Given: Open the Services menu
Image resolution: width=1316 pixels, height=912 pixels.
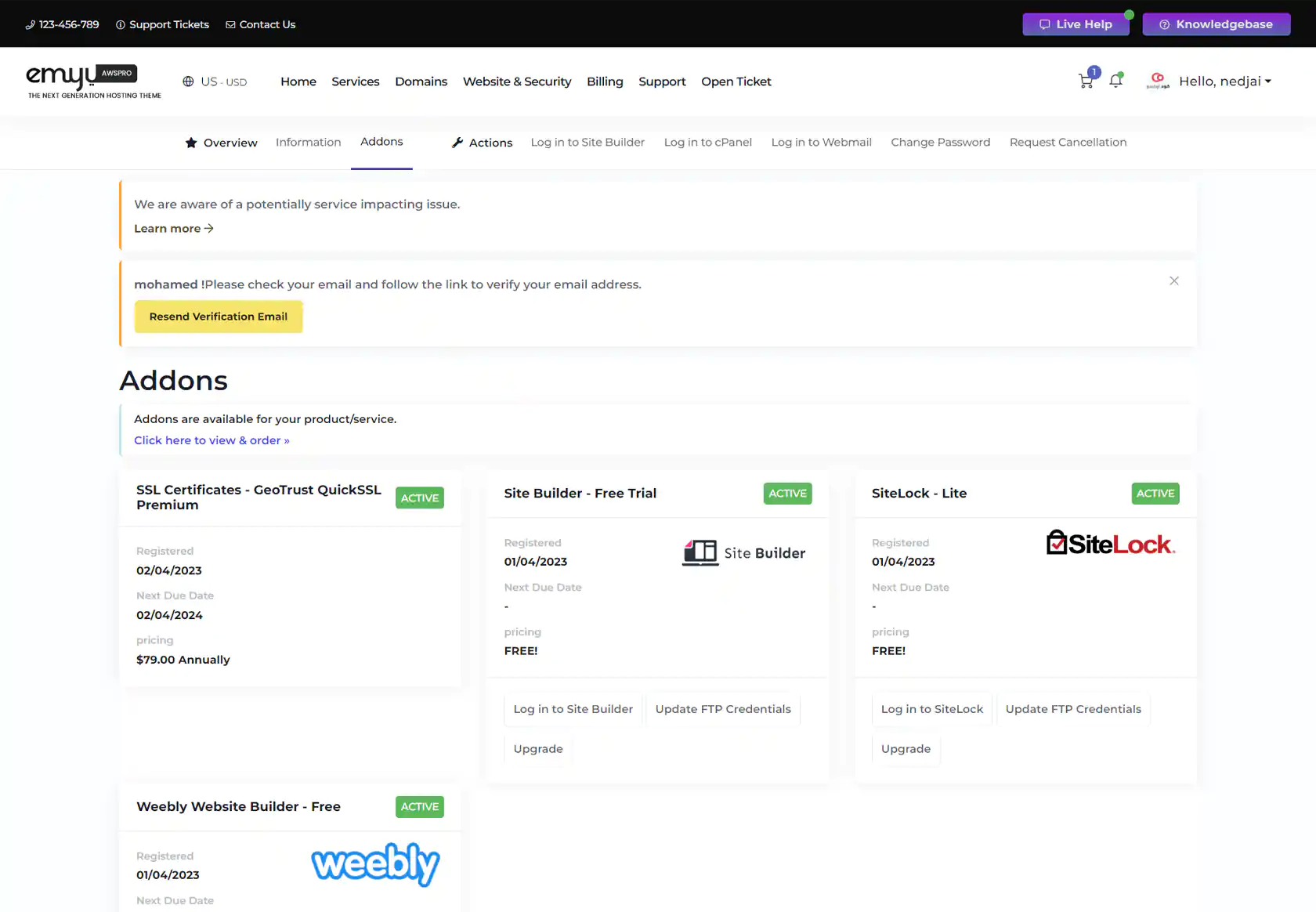Looking at the screenshot, I should click(x=355, y=81).
